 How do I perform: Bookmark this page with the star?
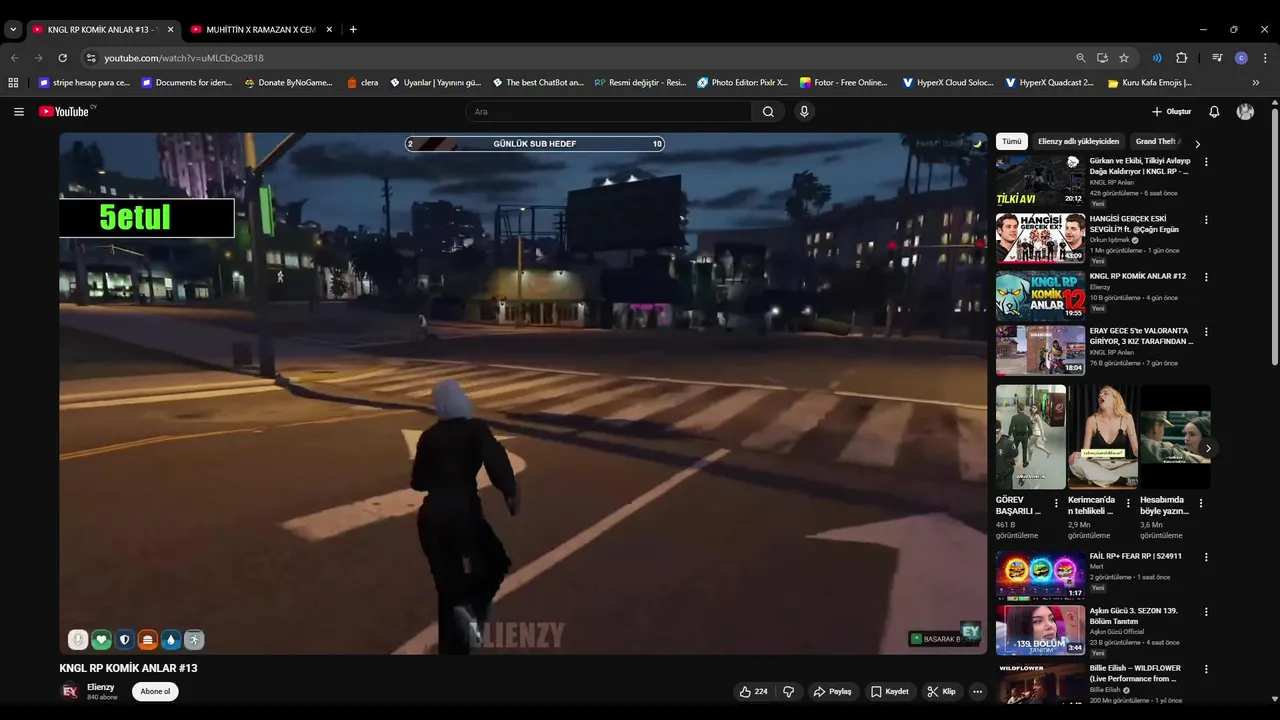tap(1124, 58)
